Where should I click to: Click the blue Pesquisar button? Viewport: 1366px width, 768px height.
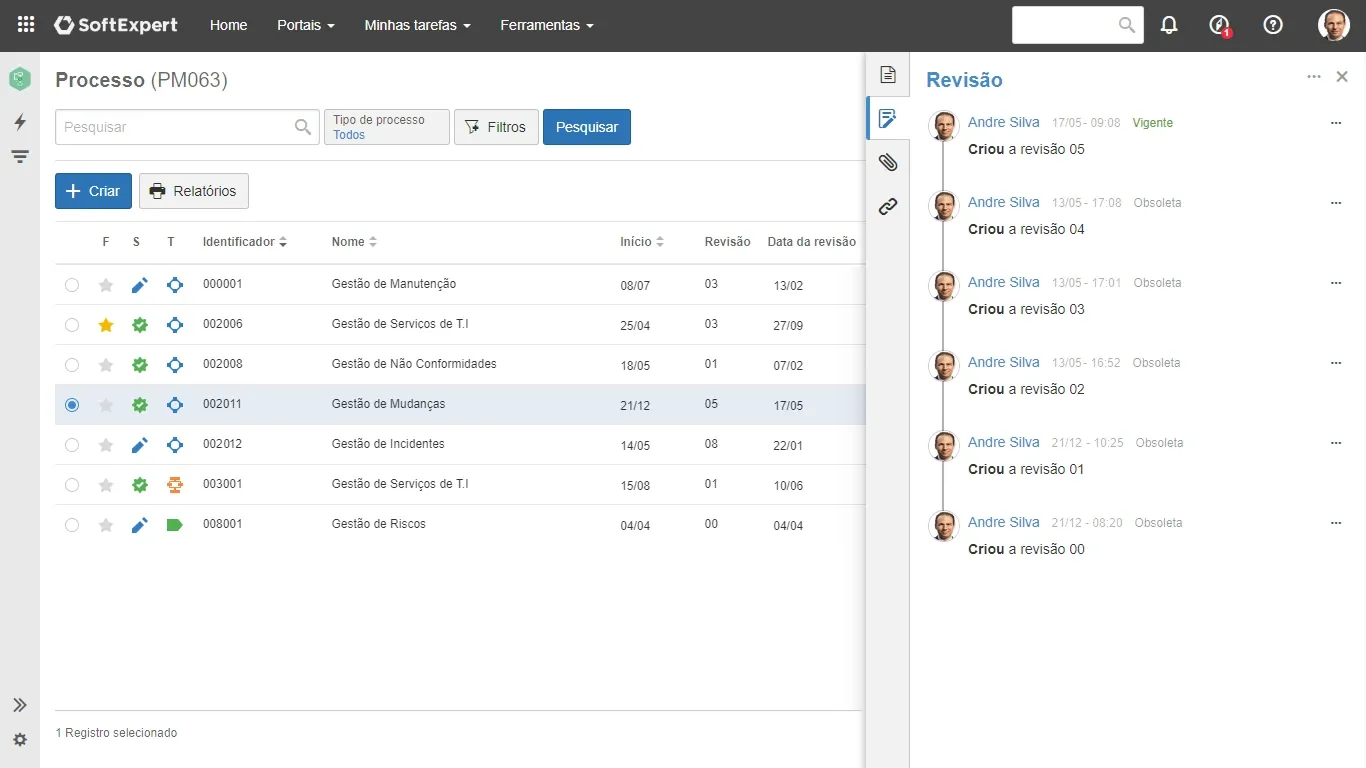(x=586, y=127)
